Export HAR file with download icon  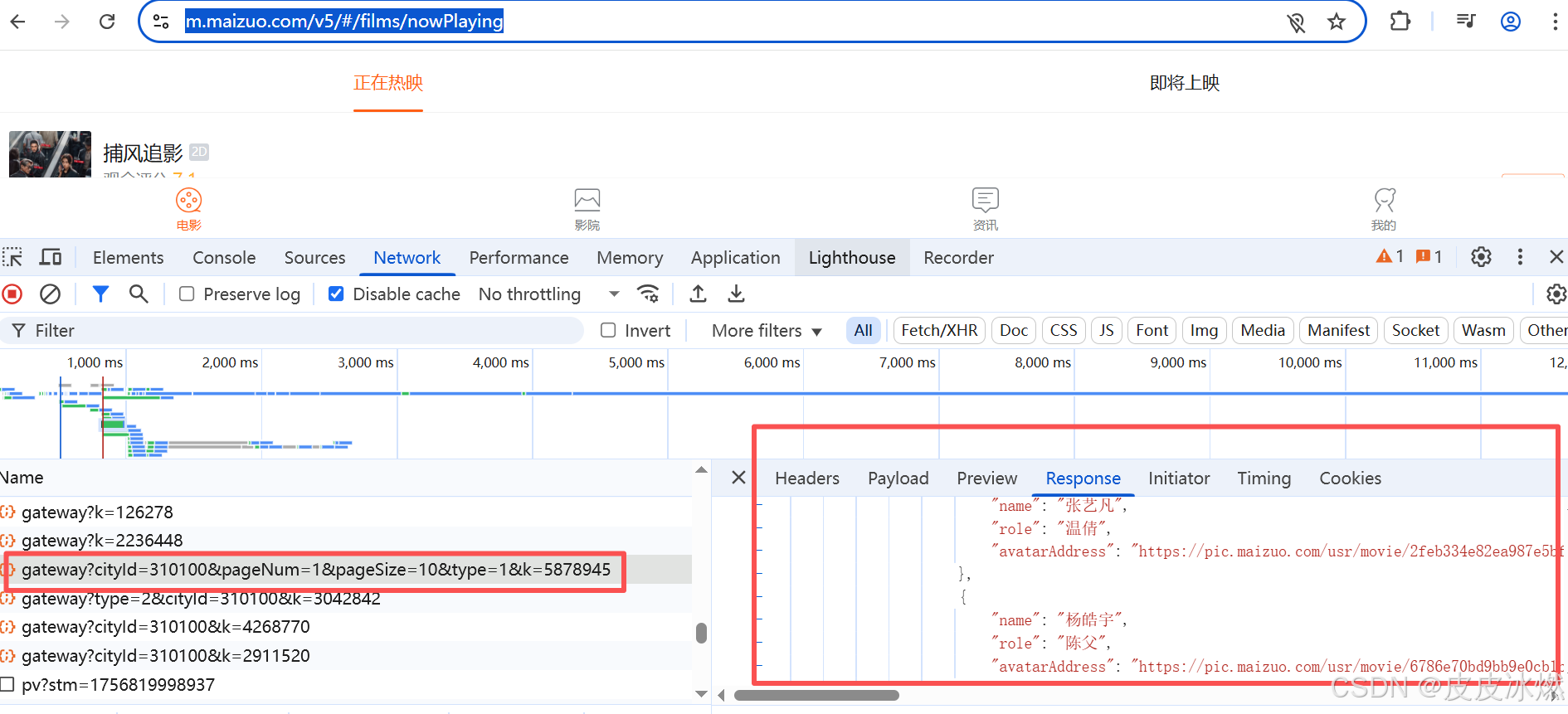pos(736,294)
